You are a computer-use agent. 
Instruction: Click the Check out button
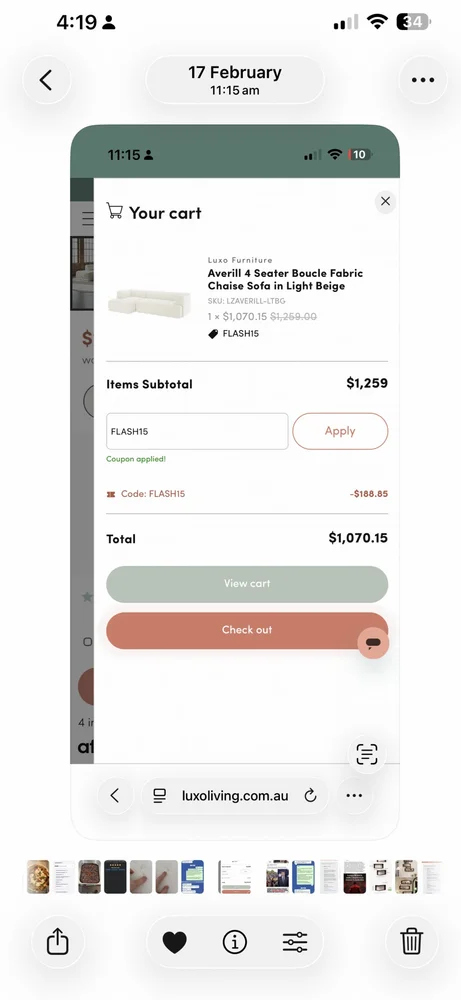pyautogui.click(x=247, y=630)
